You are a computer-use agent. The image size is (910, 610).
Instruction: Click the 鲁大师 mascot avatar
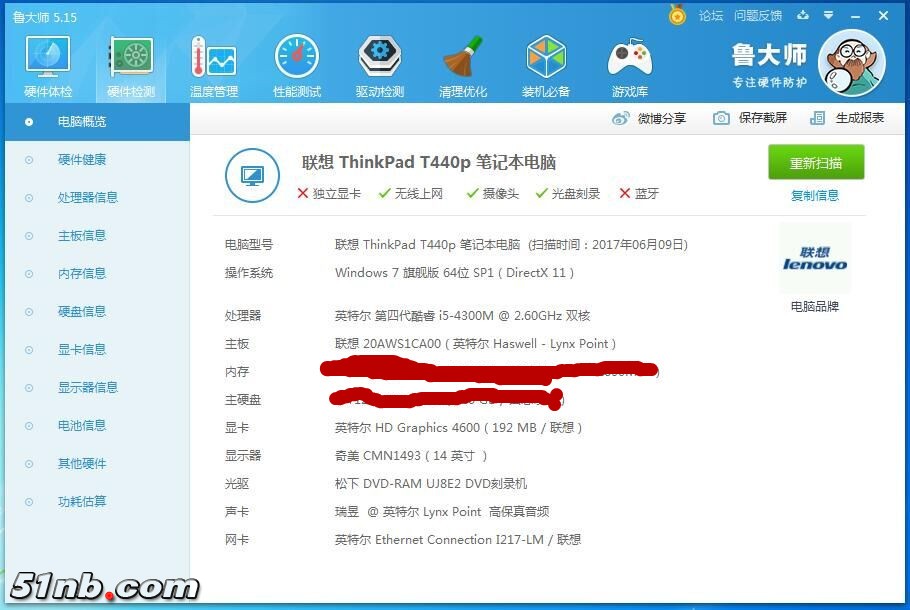coord(851,62)
